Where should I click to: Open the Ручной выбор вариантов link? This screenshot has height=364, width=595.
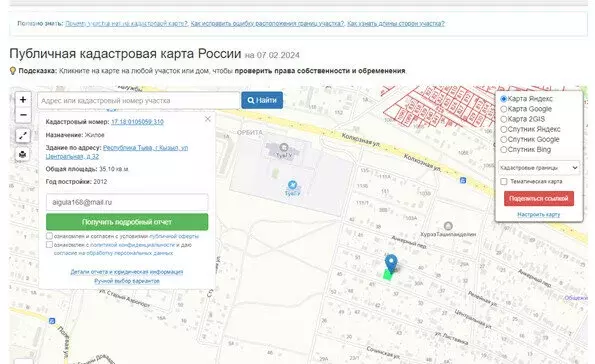click(x=127, y=281)
